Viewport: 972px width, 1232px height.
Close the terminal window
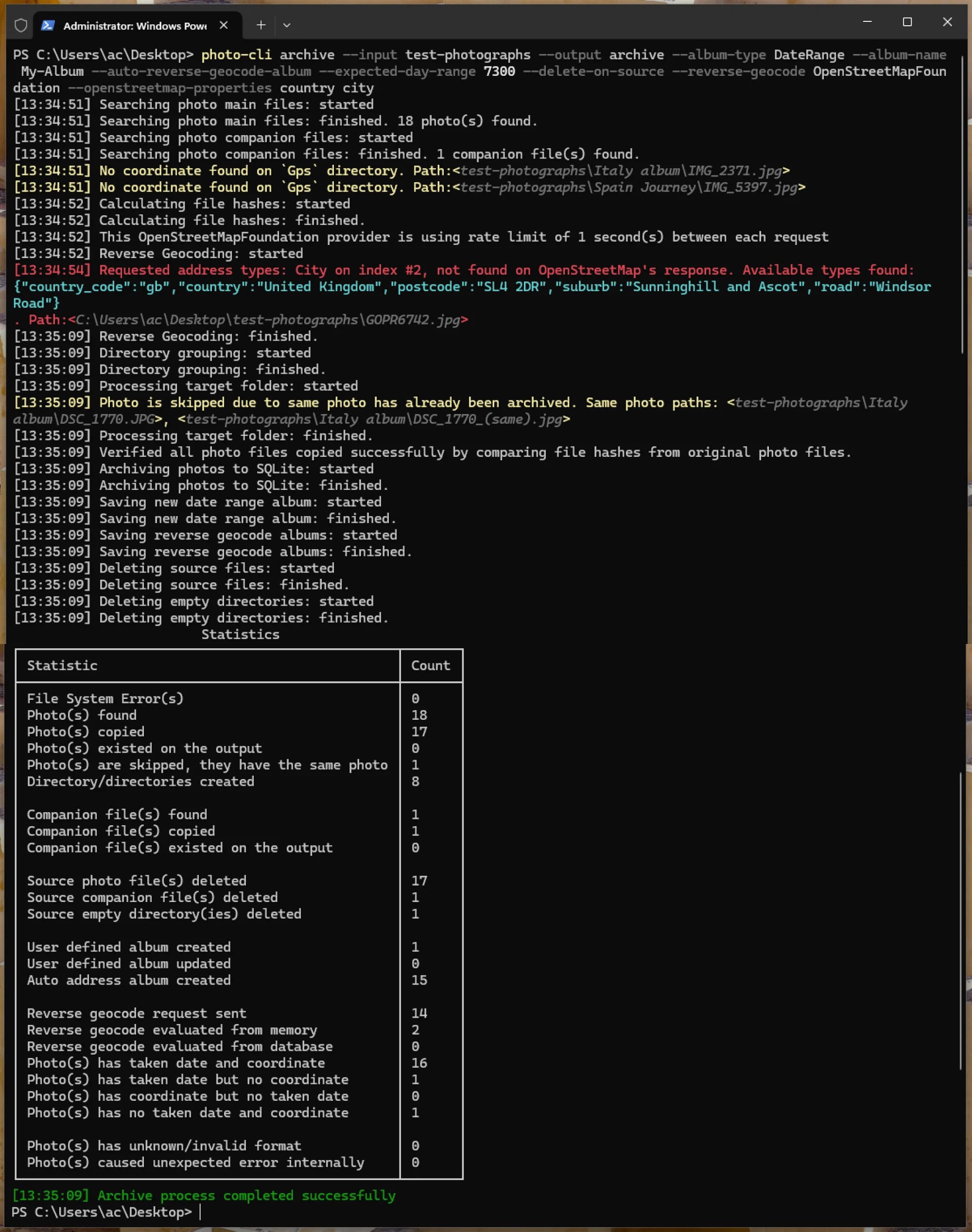click(x=947, y=21)
